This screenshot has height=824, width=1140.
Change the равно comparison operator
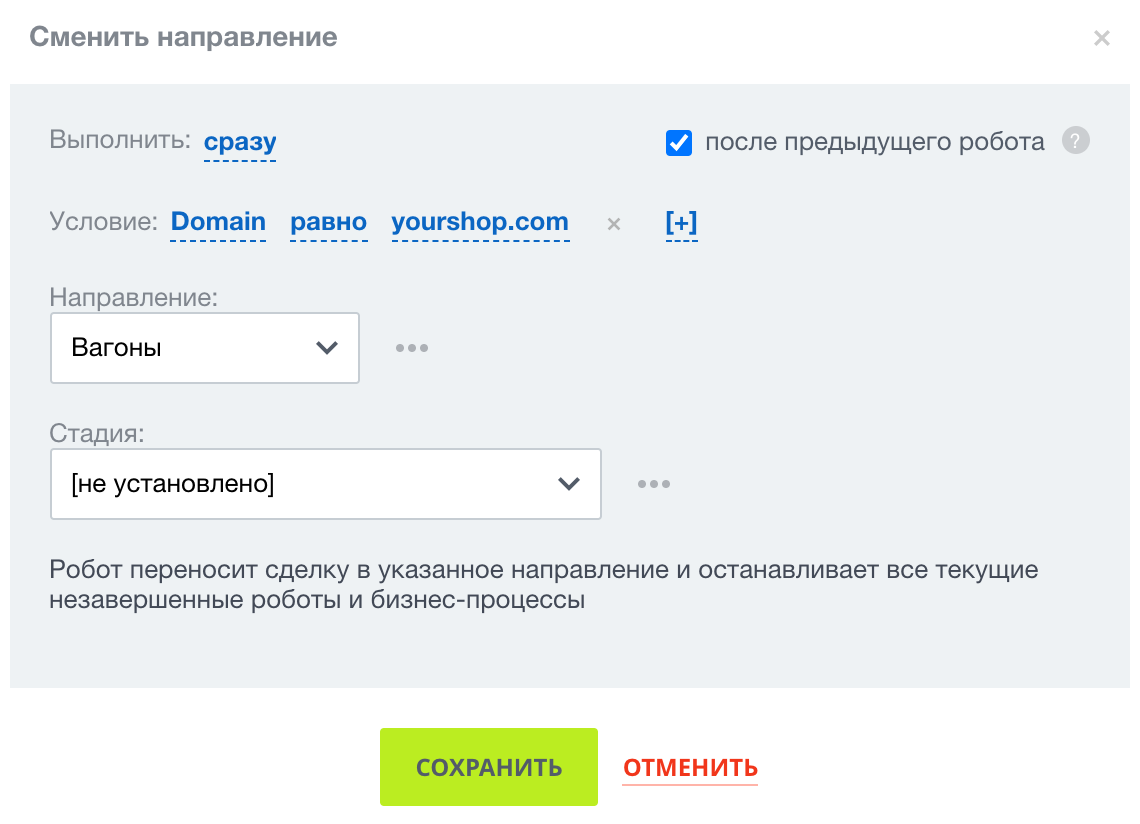click(x=329, y=221)
